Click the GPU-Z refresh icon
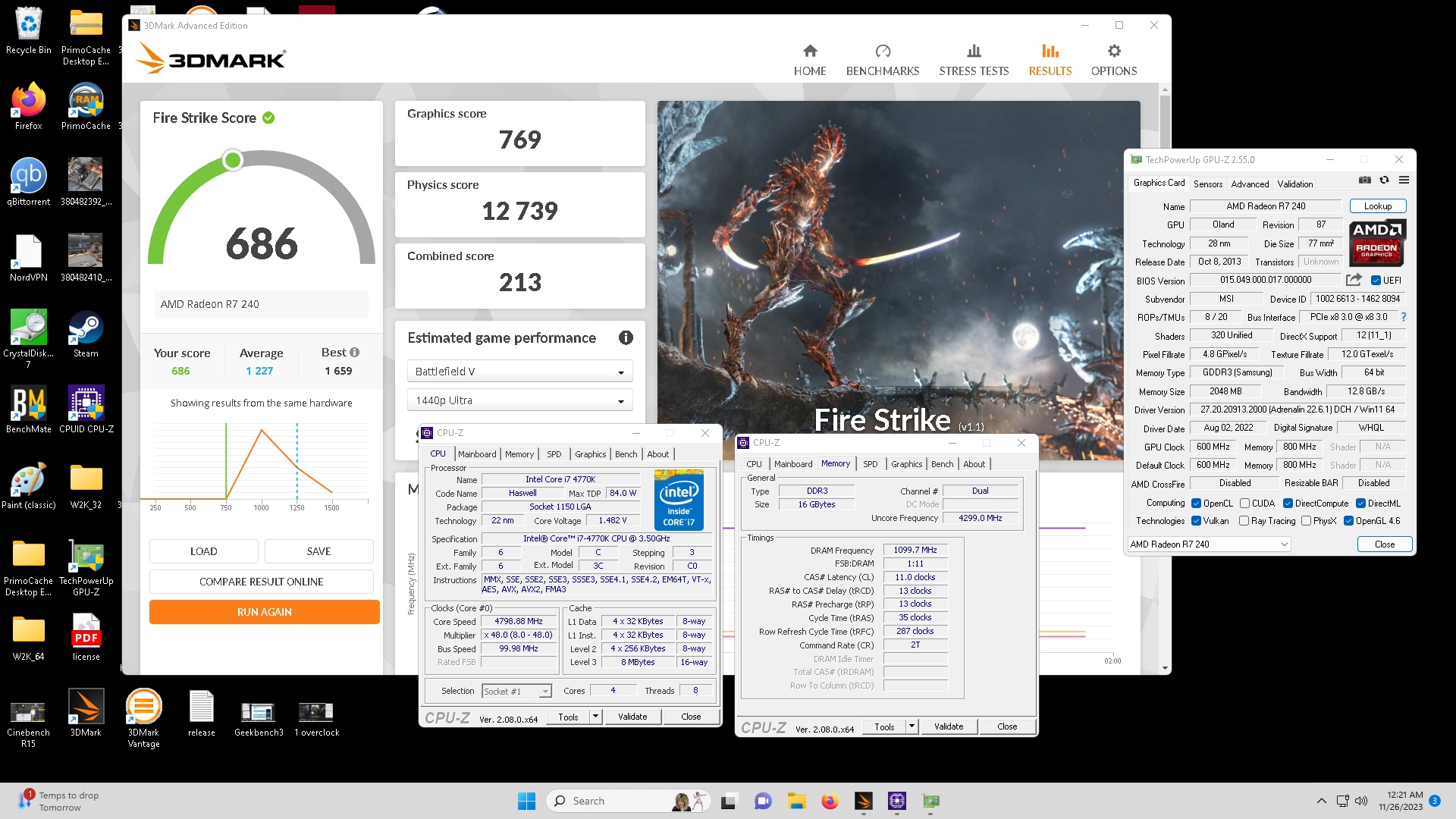 [x=1384, y=180]
